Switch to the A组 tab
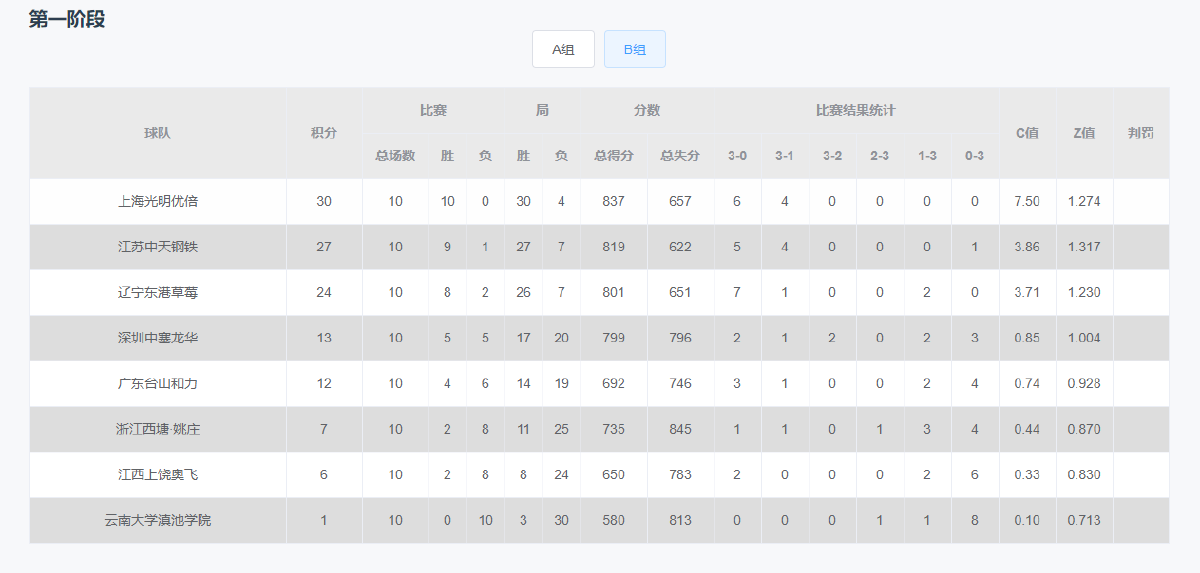This screenshot has width=1200, height=573. pos(563,49)
